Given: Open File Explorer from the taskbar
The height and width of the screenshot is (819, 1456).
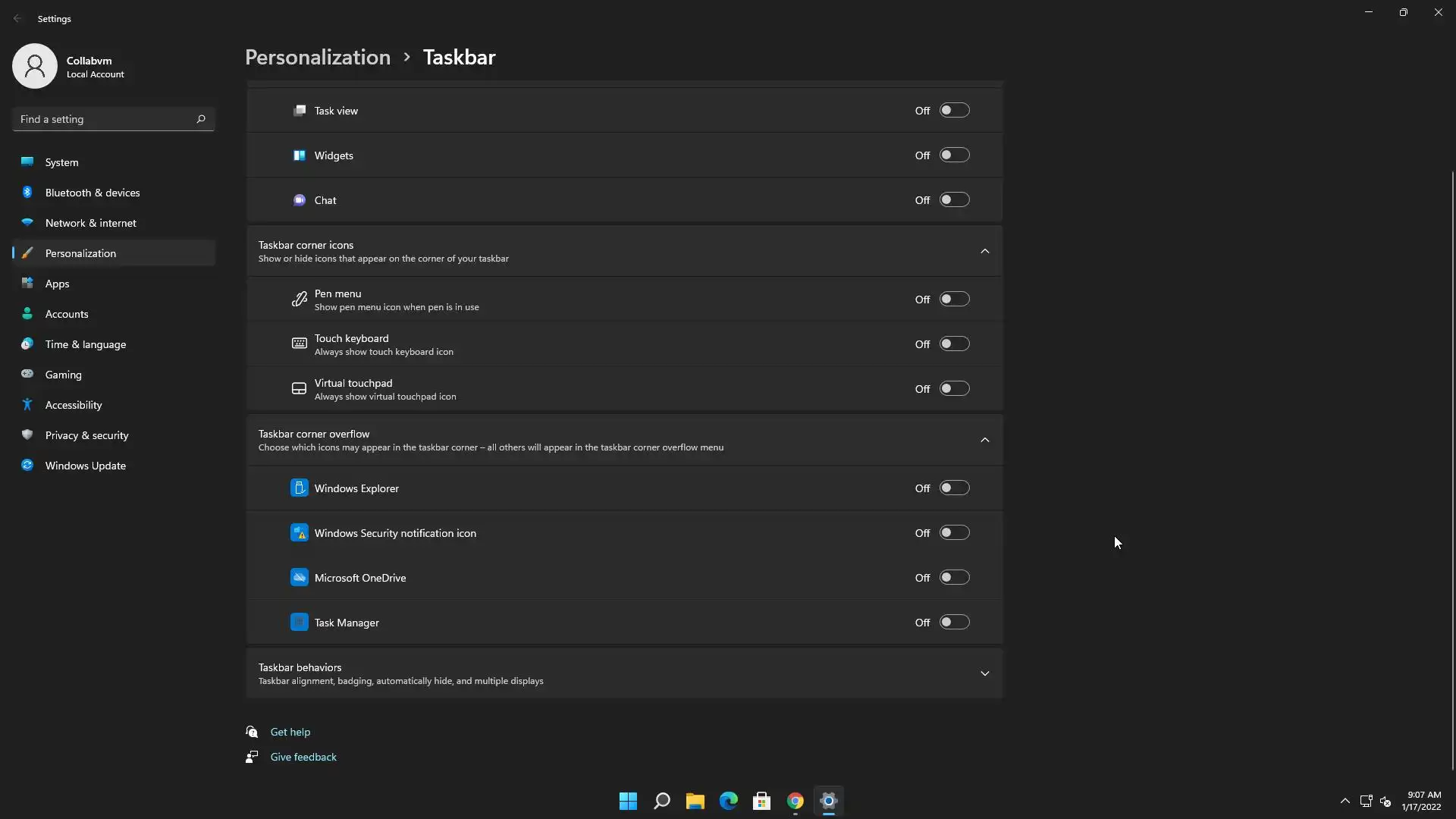Looking at the screenshot, I should click(695, 801).
